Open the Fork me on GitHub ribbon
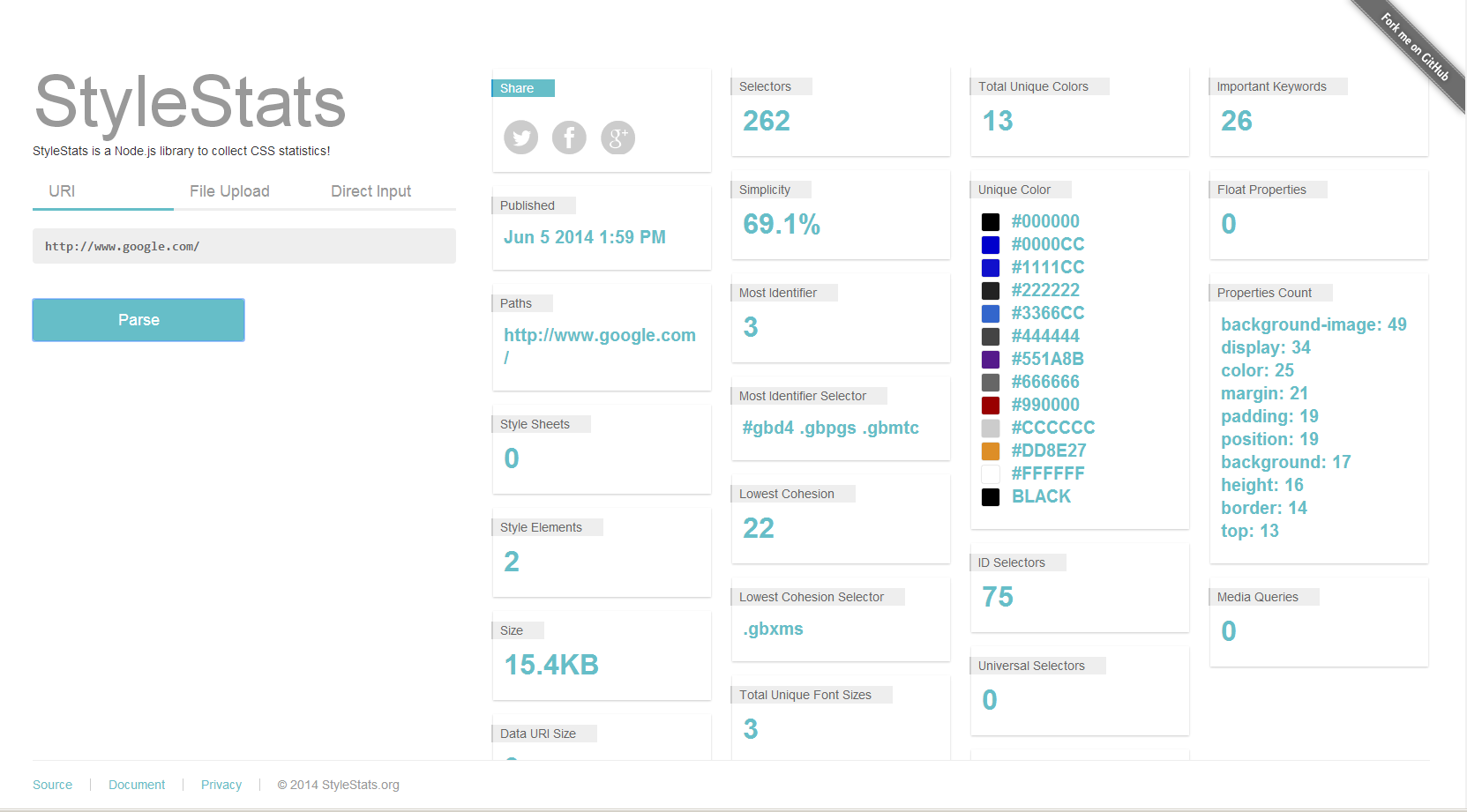Viewport: 1467px width, 812px height. (x=1415, y=48)
